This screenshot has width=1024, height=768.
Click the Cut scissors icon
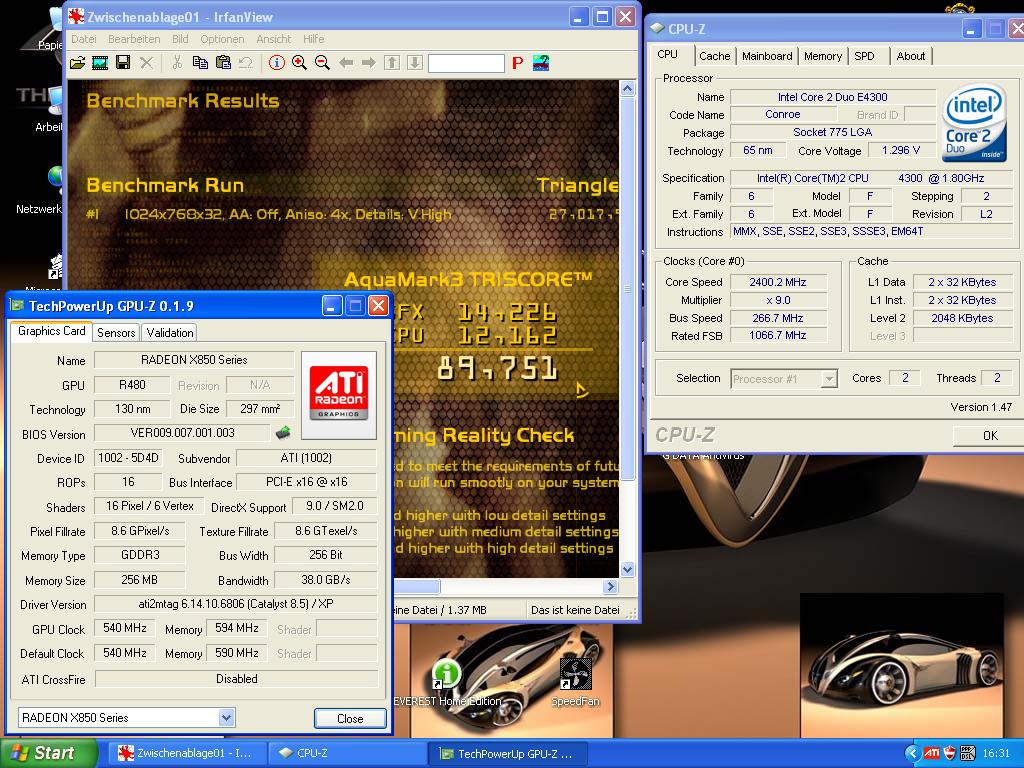tap(177, 63)
